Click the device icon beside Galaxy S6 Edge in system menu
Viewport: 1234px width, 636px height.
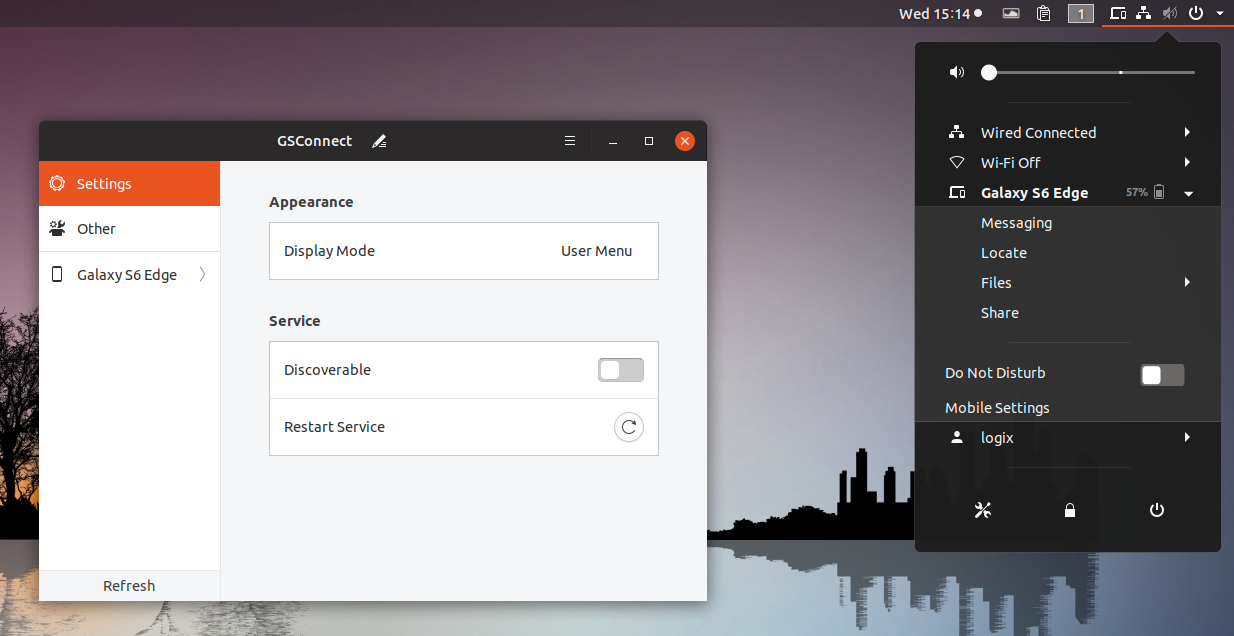click(x=957, y=193)
